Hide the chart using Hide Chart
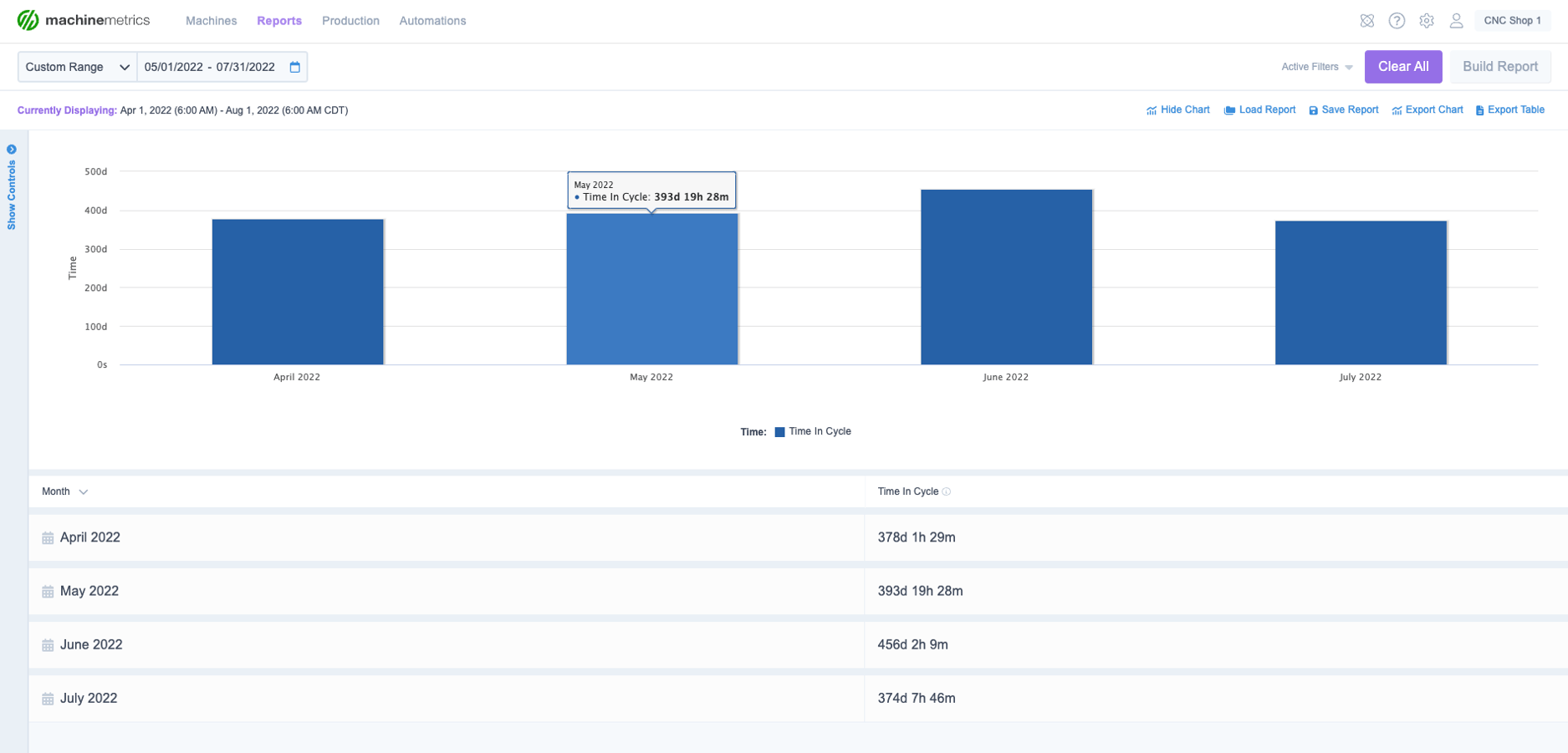This screenshot has width=1568, height=753. point(1177,110)
